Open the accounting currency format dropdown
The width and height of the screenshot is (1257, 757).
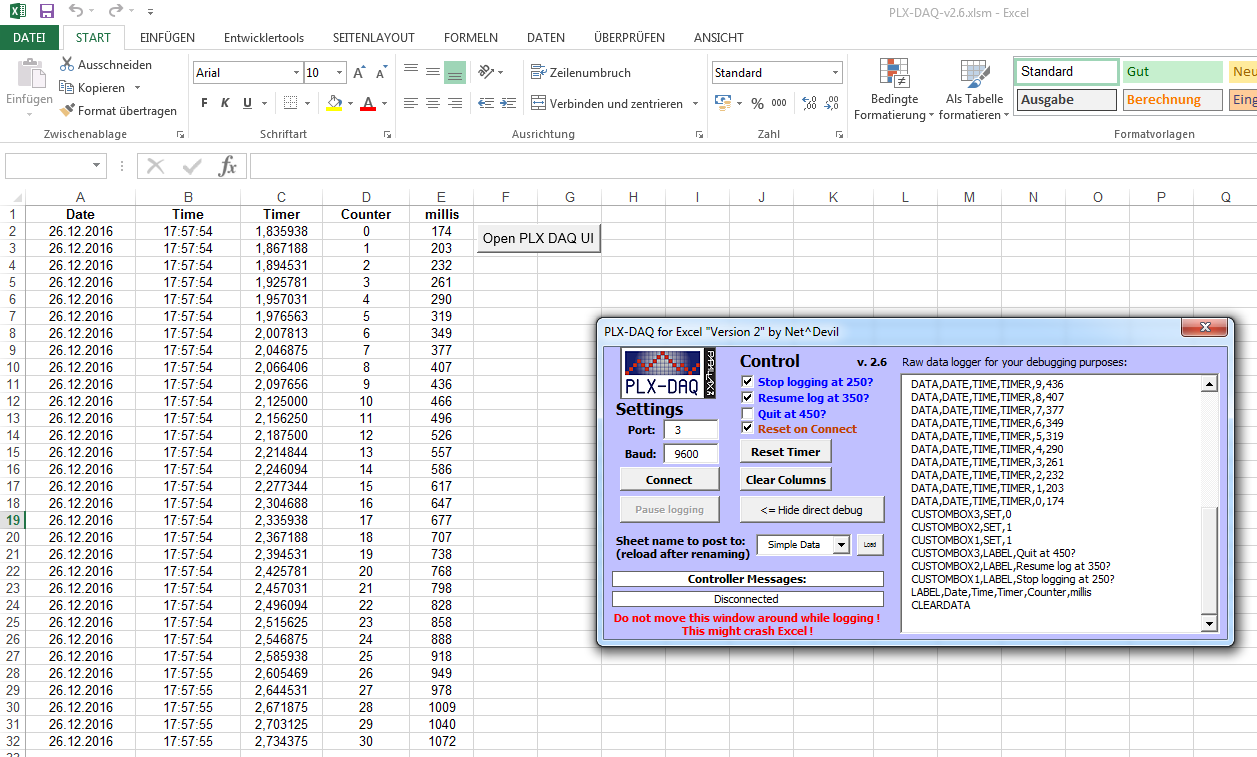[x=740, y=103]
